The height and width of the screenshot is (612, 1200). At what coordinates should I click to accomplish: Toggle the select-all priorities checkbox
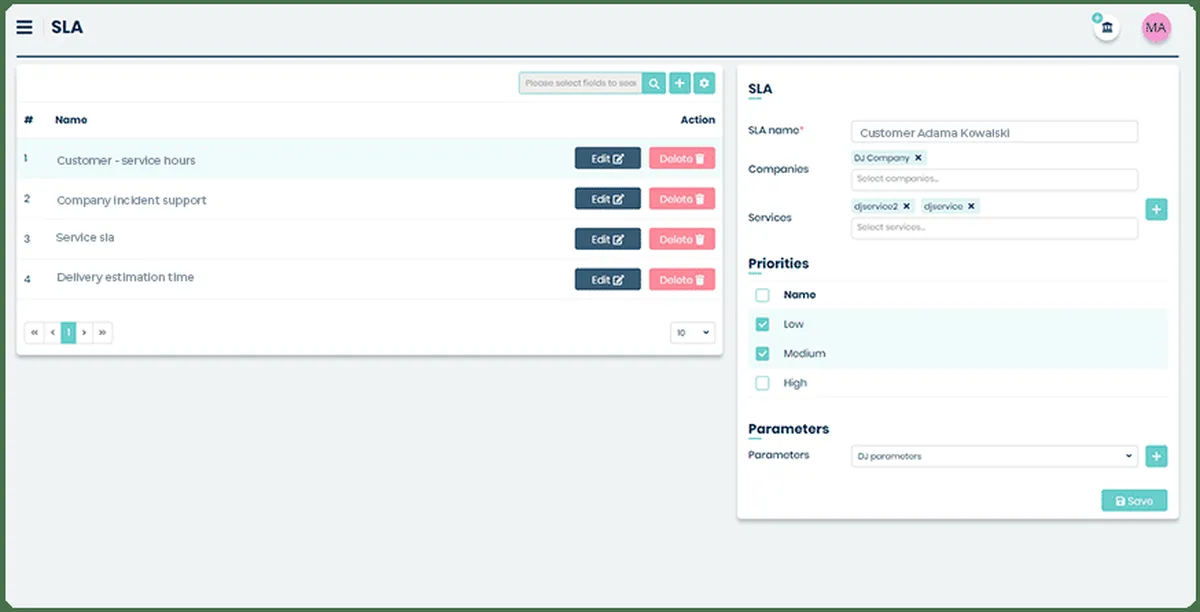[x=763, y=295]
